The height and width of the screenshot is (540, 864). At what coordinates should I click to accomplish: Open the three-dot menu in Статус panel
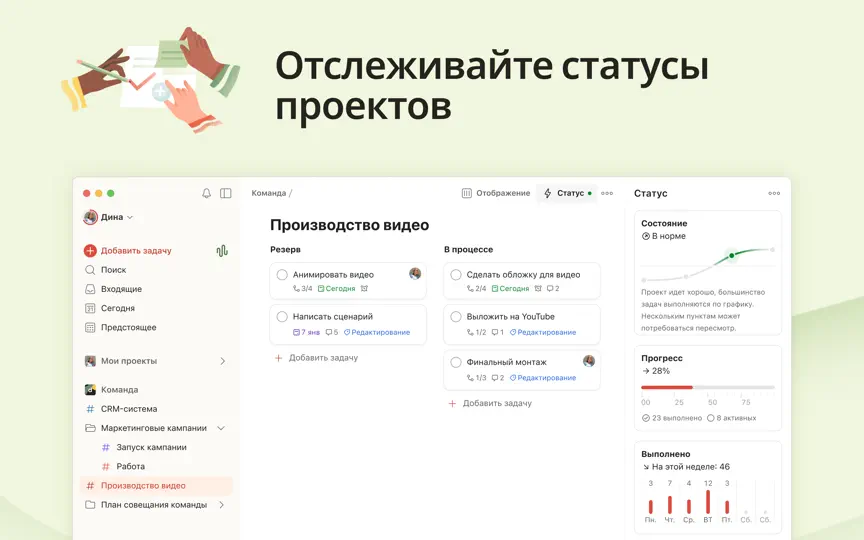(774, 193)
